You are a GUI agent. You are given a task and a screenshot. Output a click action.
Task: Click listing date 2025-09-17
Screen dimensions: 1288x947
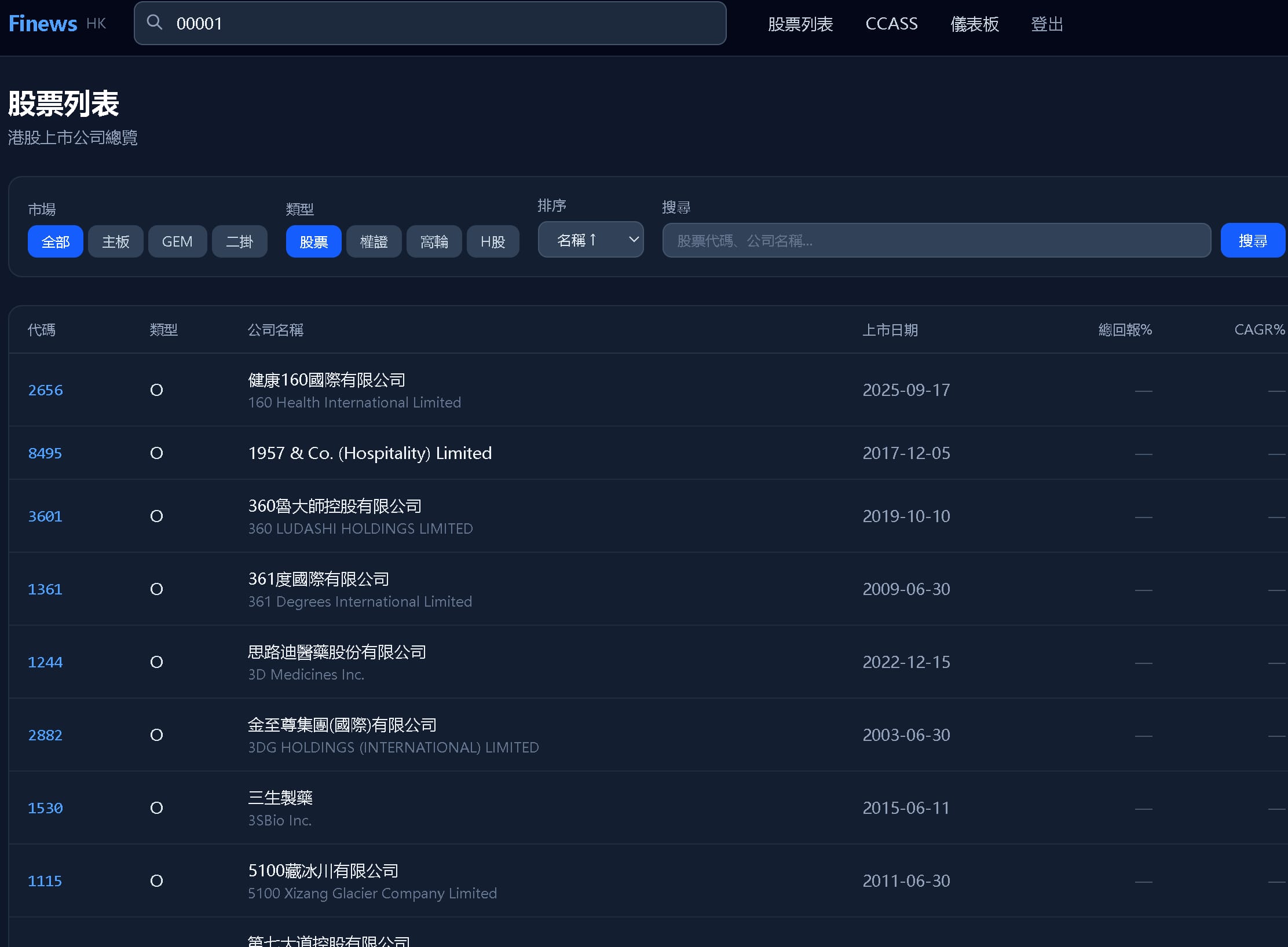[906, 390]
